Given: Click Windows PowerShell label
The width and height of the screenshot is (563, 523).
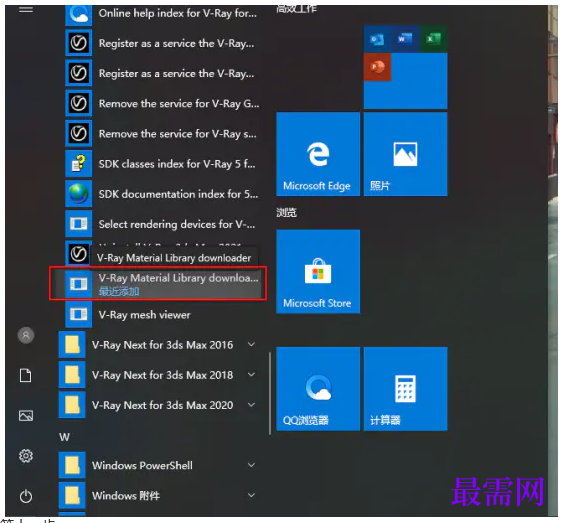Looking at the screenshot, I should pos(142,466).
